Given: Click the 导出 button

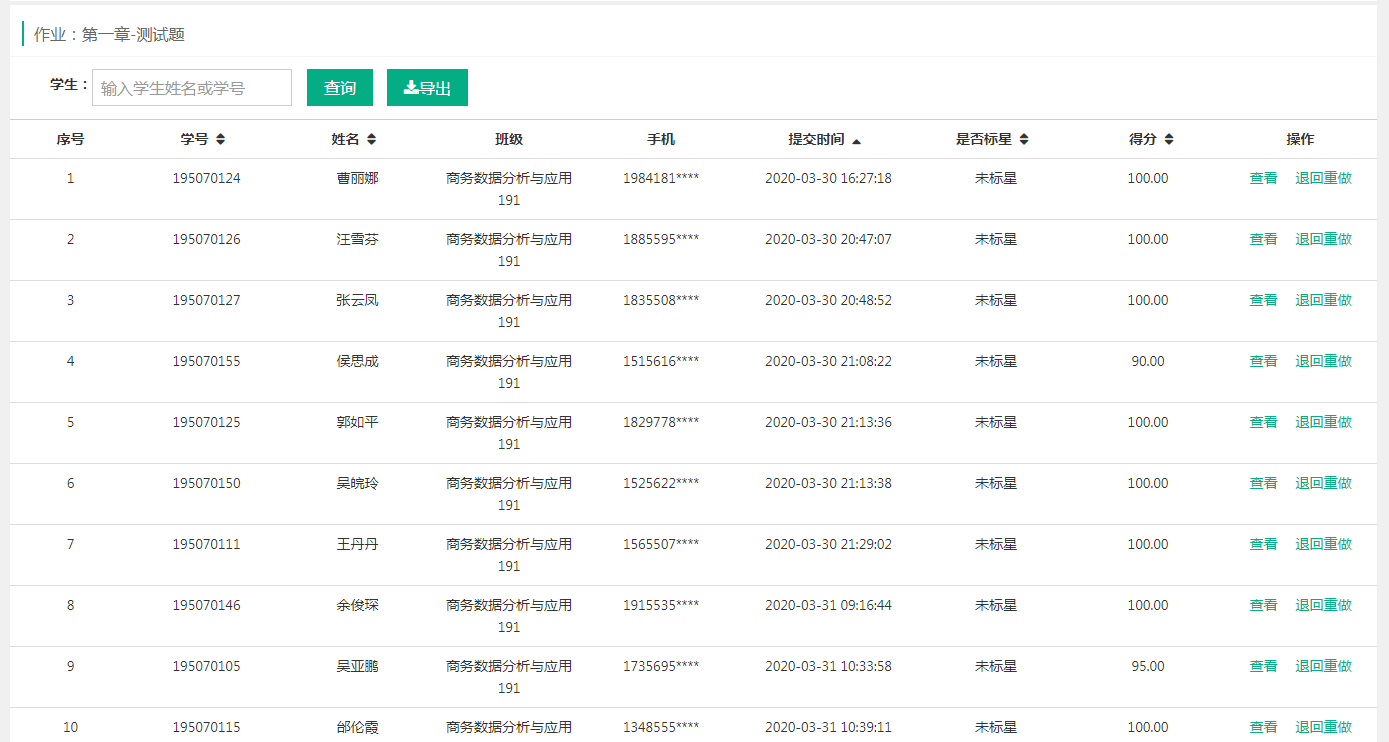Looking at the screenshot, I should (427, 87).
